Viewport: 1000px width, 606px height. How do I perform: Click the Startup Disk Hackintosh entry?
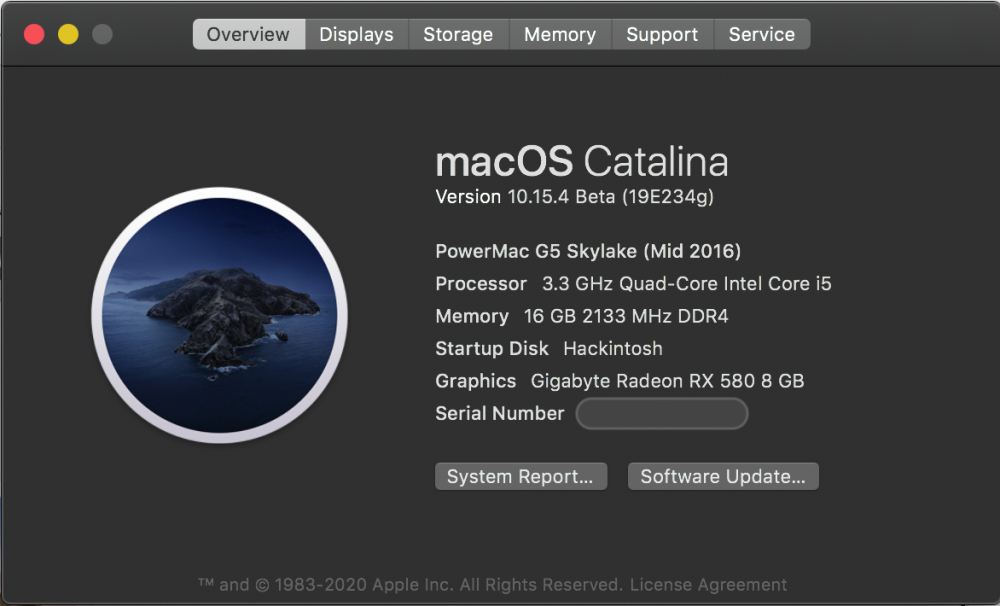coord(549,348)
